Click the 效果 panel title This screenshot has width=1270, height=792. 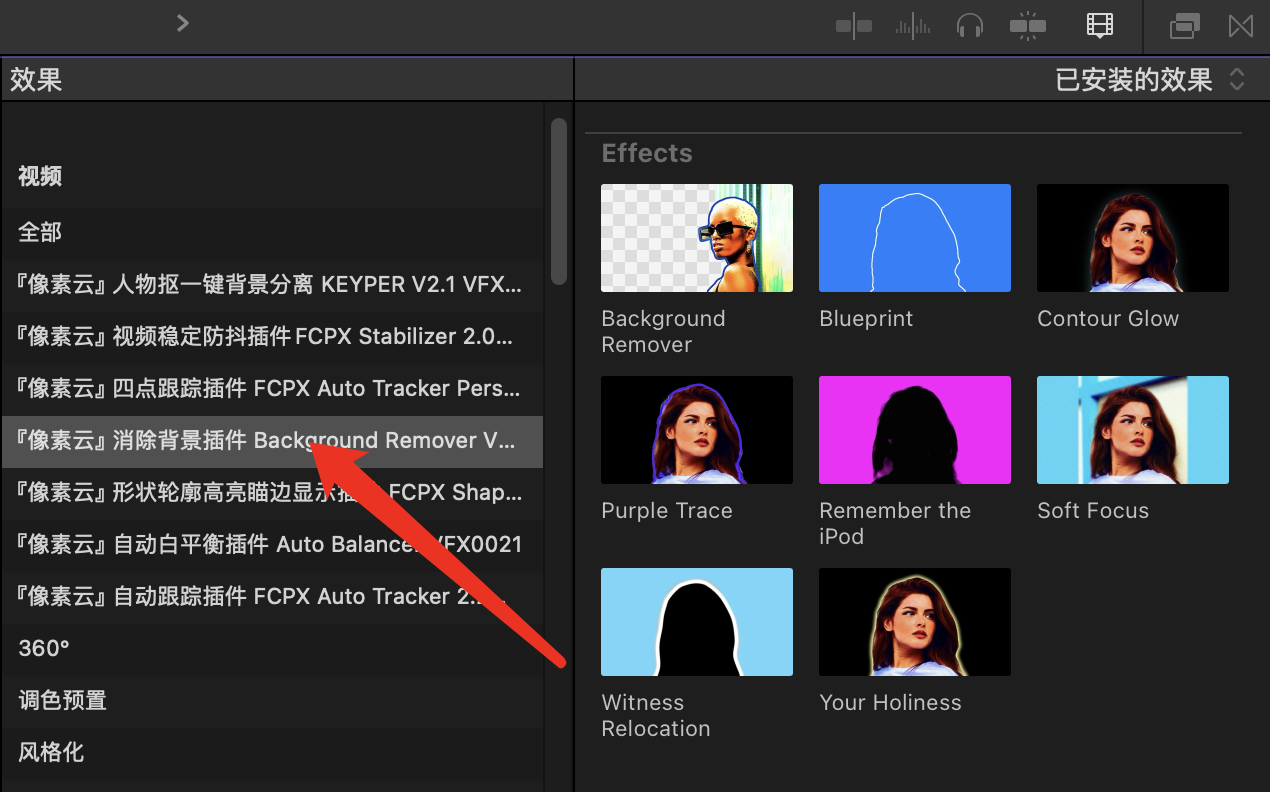pos(36,80)
